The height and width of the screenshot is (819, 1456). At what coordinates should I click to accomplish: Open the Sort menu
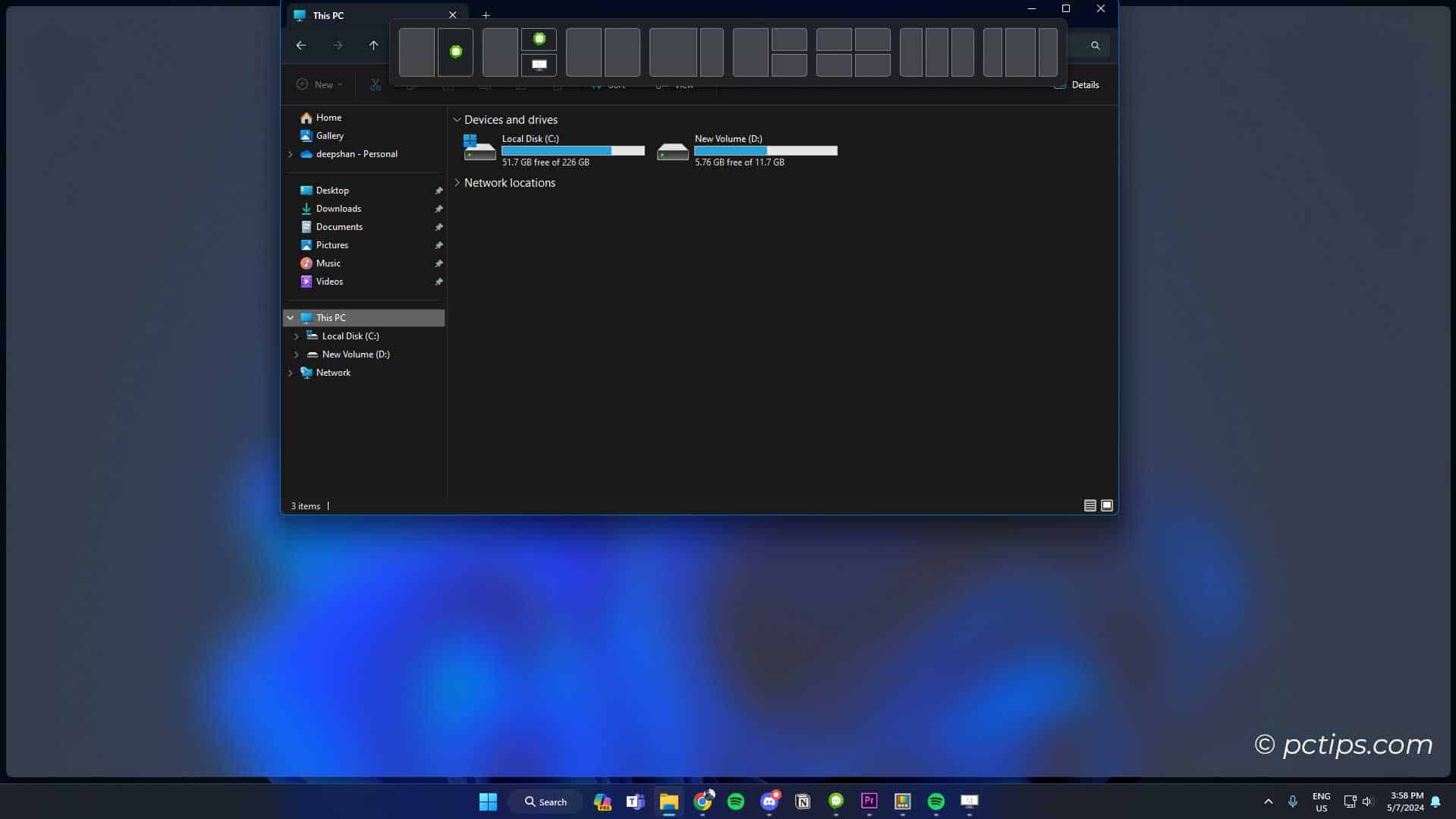click(x=609, y=85)
